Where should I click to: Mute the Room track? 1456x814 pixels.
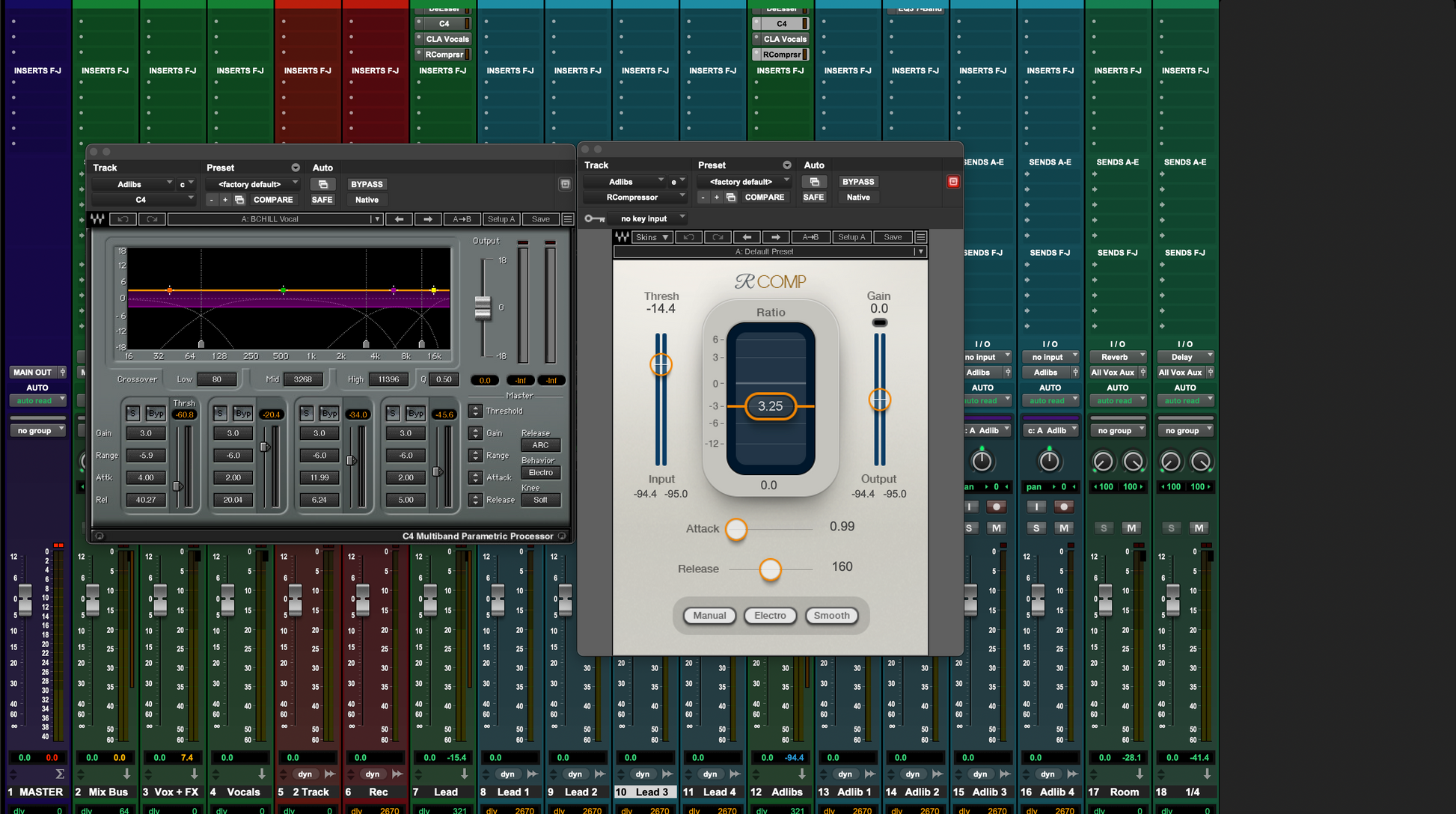1131,528
